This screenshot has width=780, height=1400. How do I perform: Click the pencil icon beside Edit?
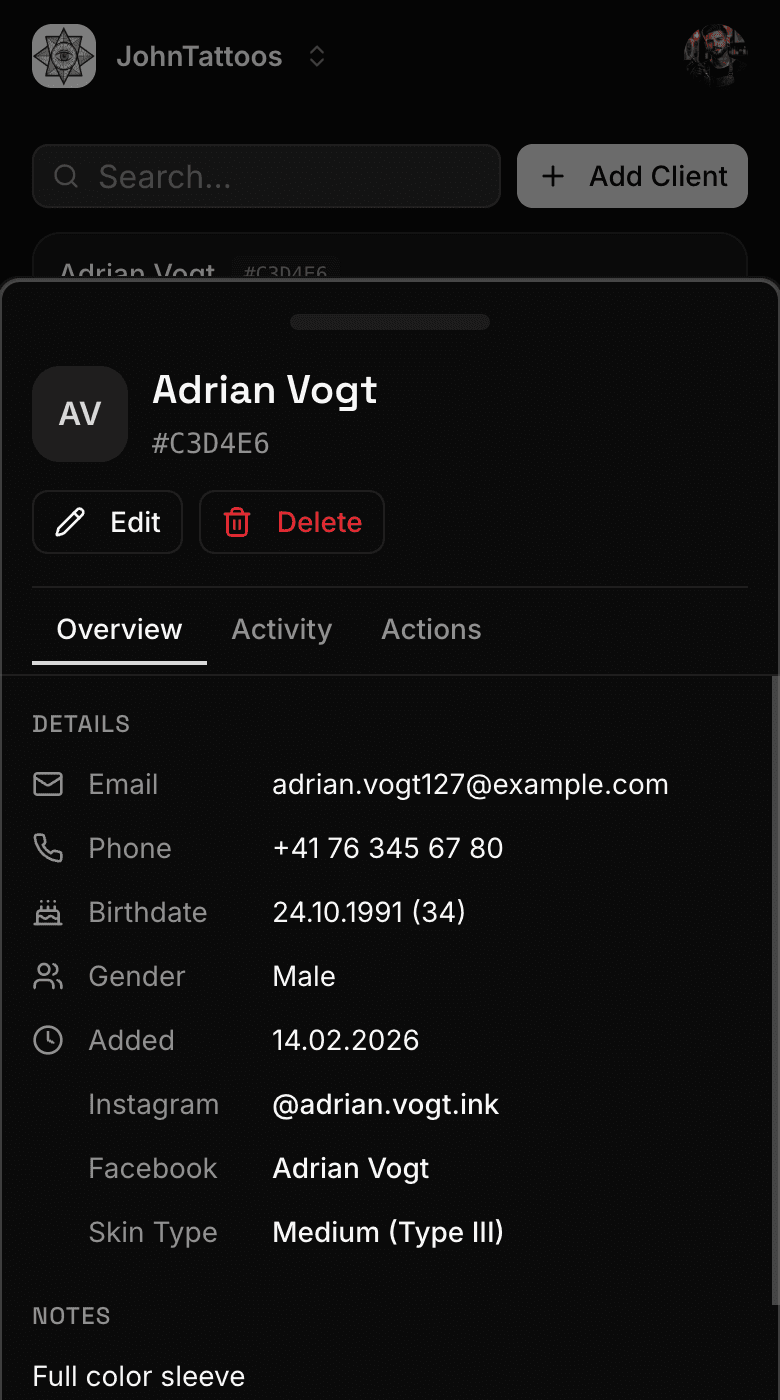70,522
